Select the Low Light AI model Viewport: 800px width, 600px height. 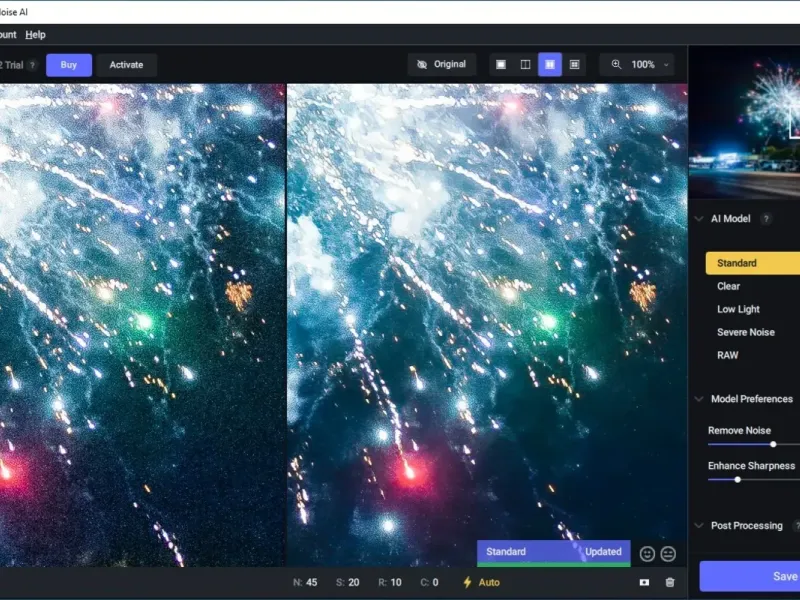coord(738,309)
